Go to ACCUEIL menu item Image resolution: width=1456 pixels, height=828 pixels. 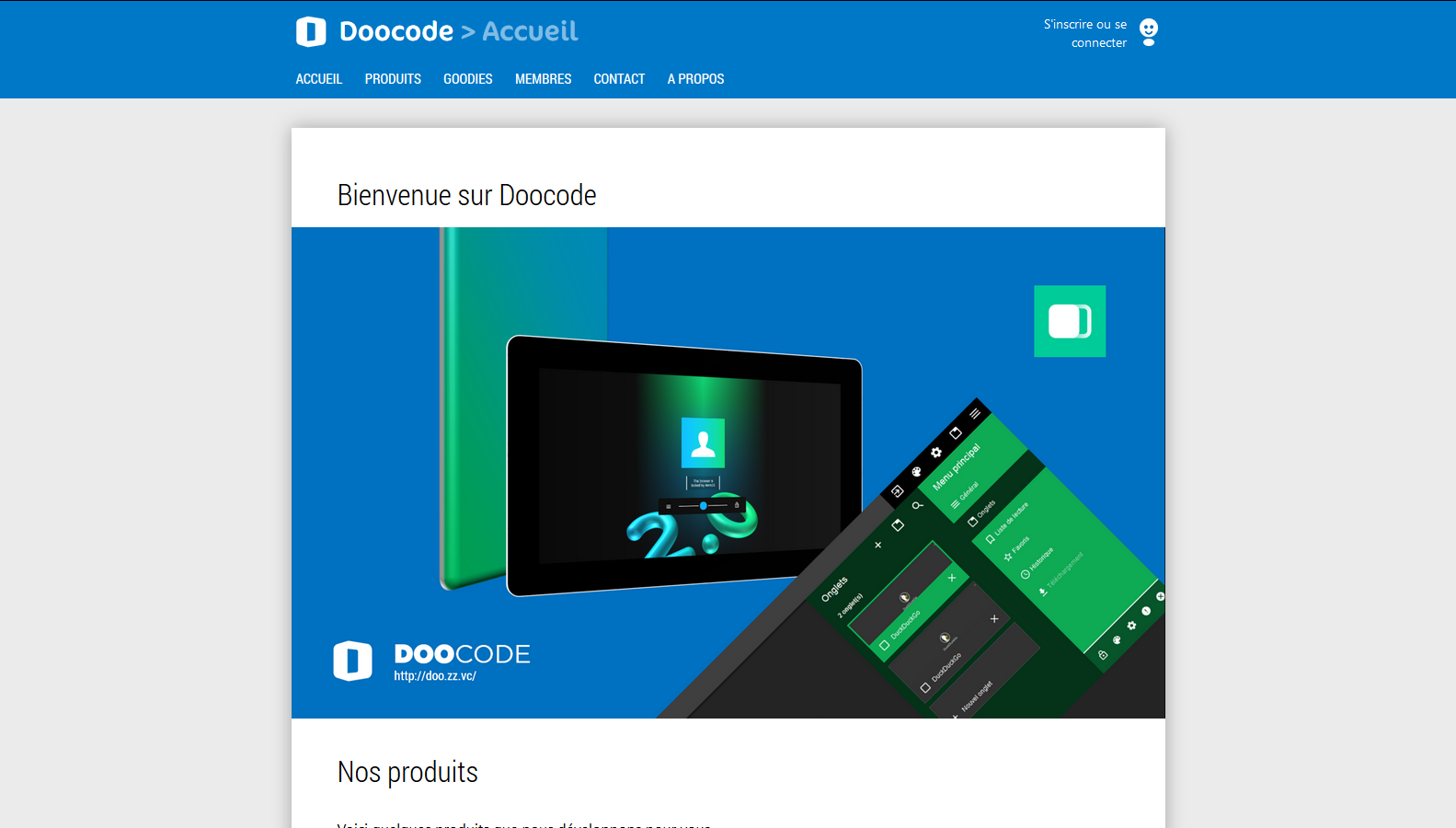[x=319, y=79]
